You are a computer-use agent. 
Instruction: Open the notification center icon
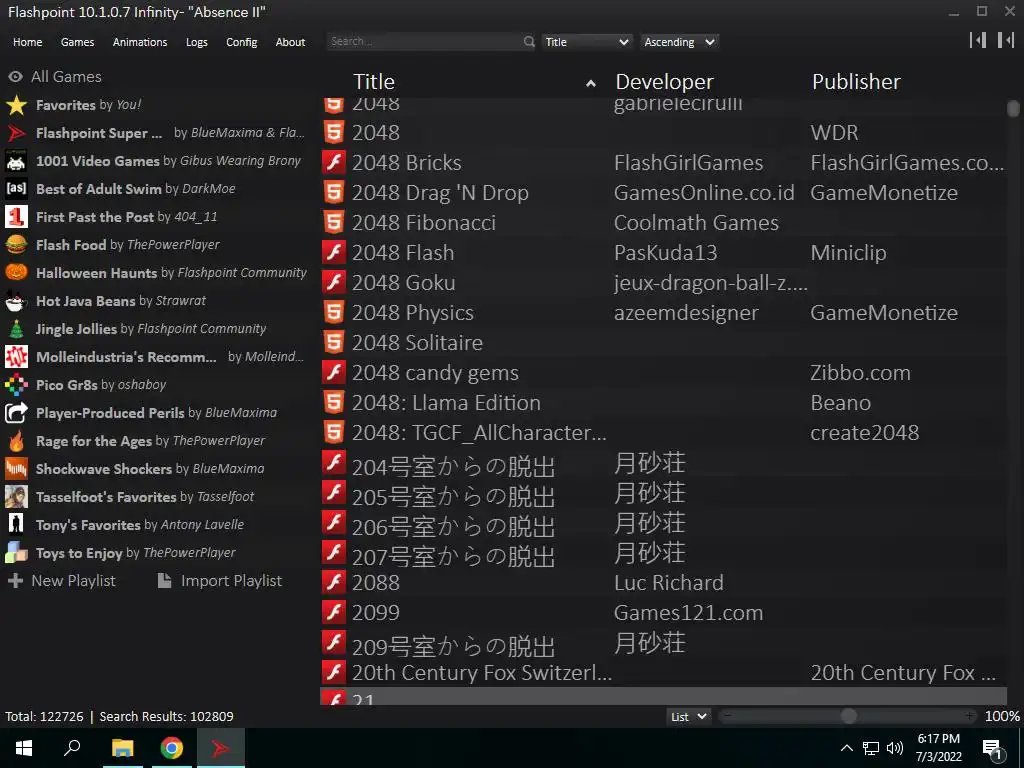[992, 748]
